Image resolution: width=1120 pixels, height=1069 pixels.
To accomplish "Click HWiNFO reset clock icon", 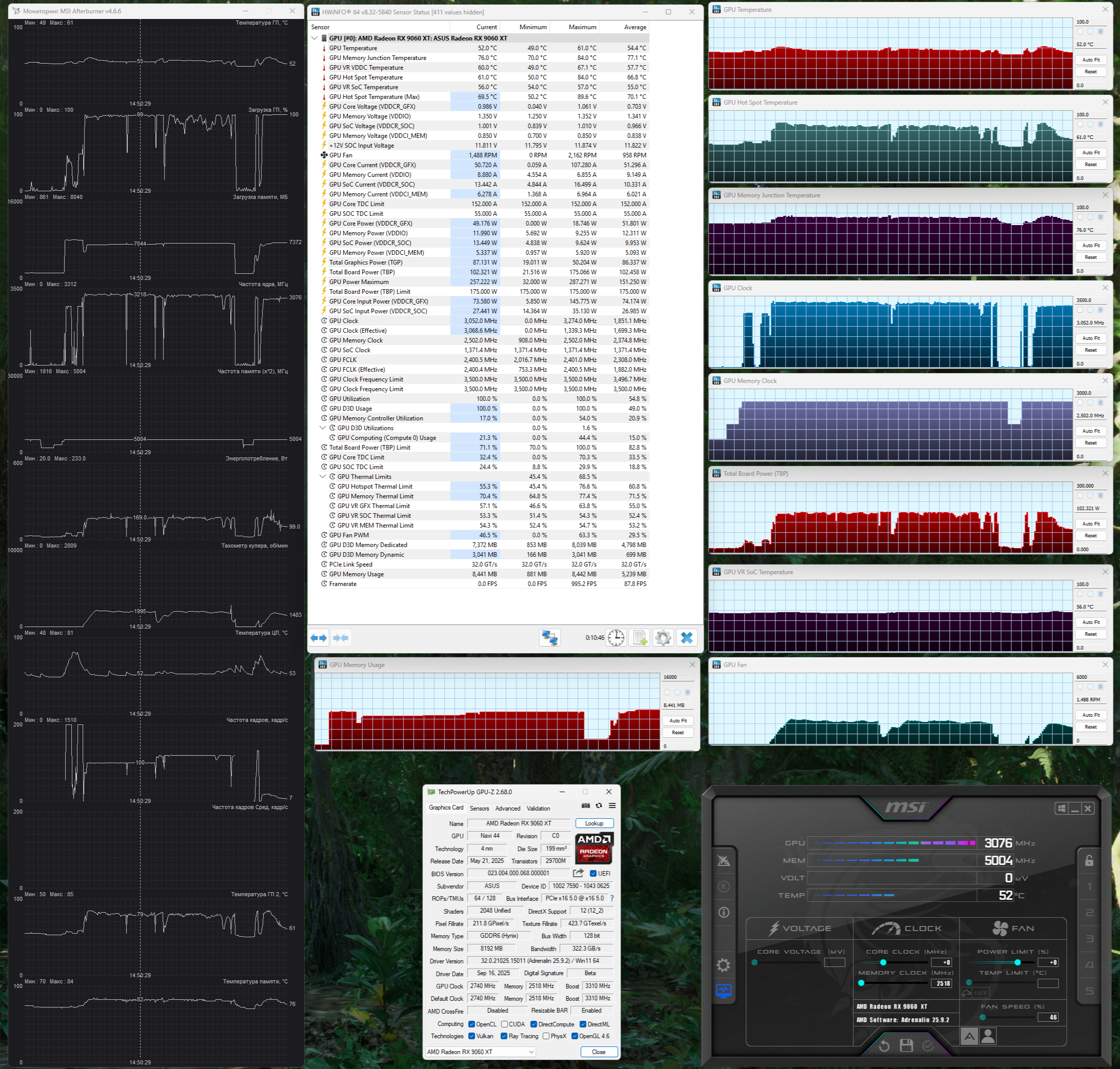I will [615, 638].
